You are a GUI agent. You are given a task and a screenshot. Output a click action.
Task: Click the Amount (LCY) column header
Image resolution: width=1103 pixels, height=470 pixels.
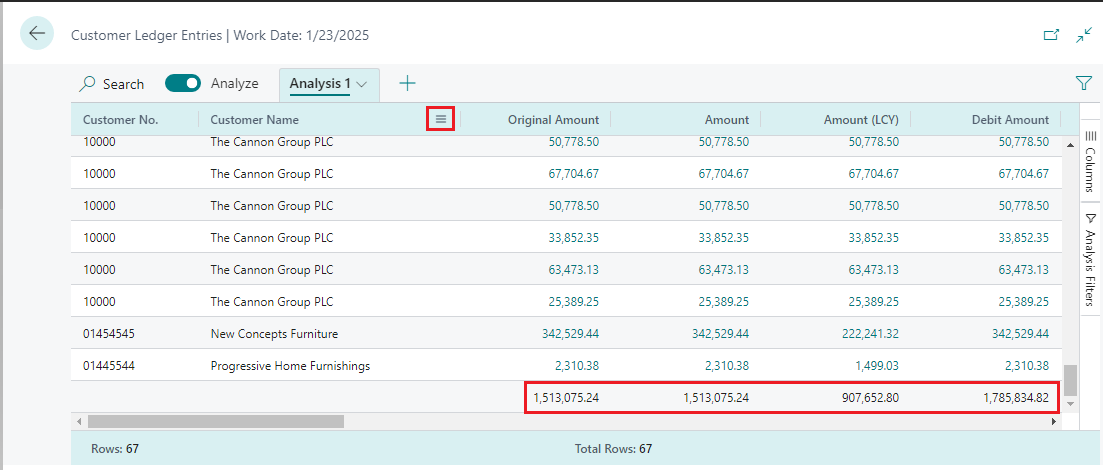(861, 120)
